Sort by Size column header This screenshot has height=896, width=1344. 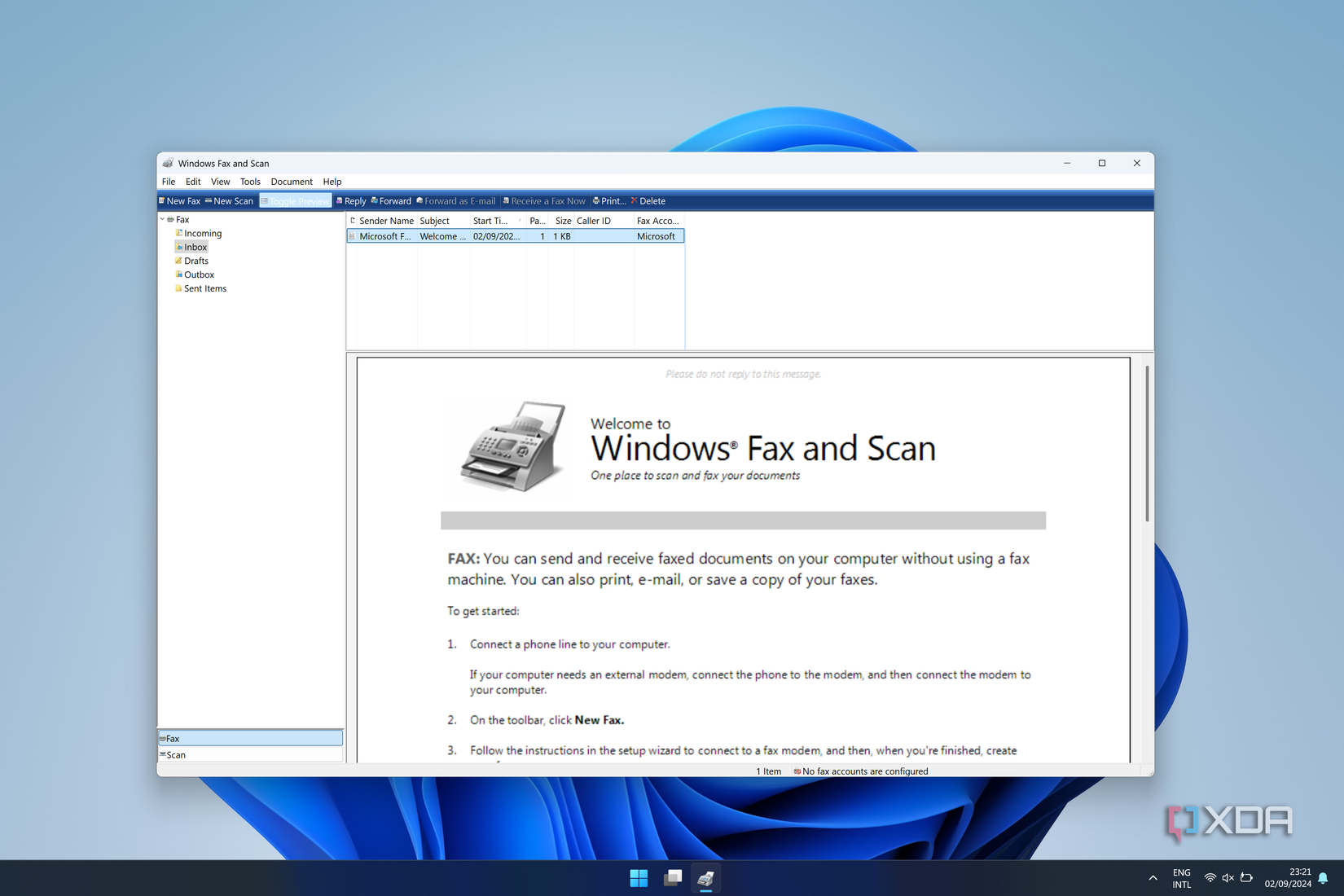pos(562,221)
